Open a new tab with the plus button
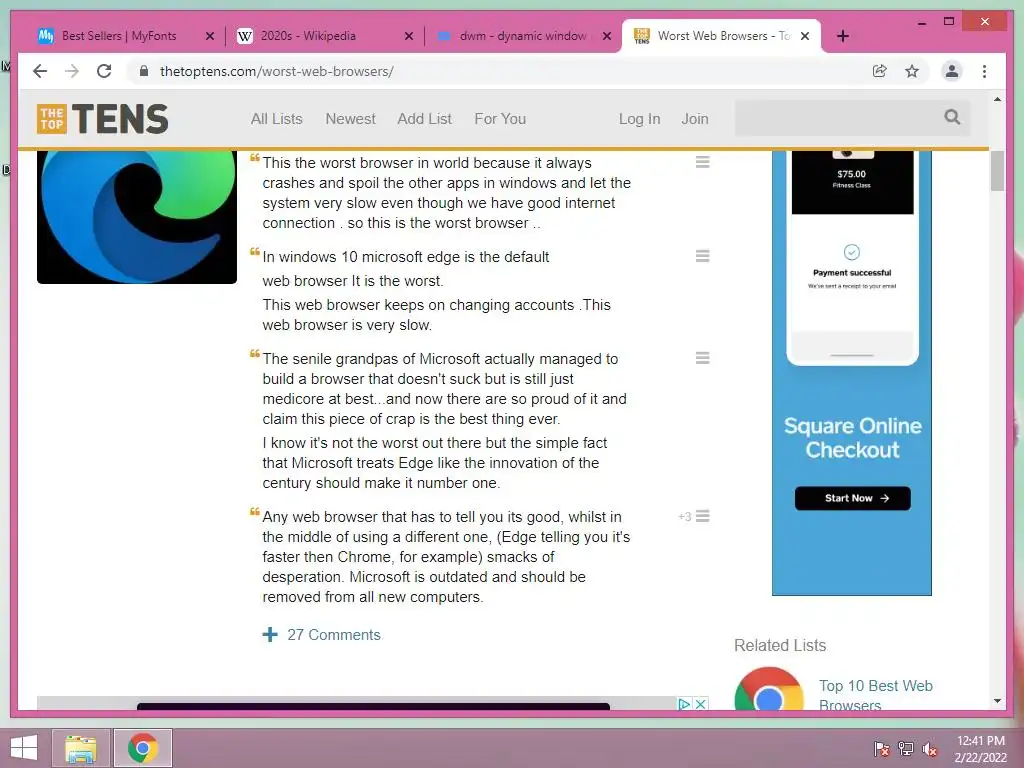The width and height of the screenshot is (1024, 768). (843, 36)
